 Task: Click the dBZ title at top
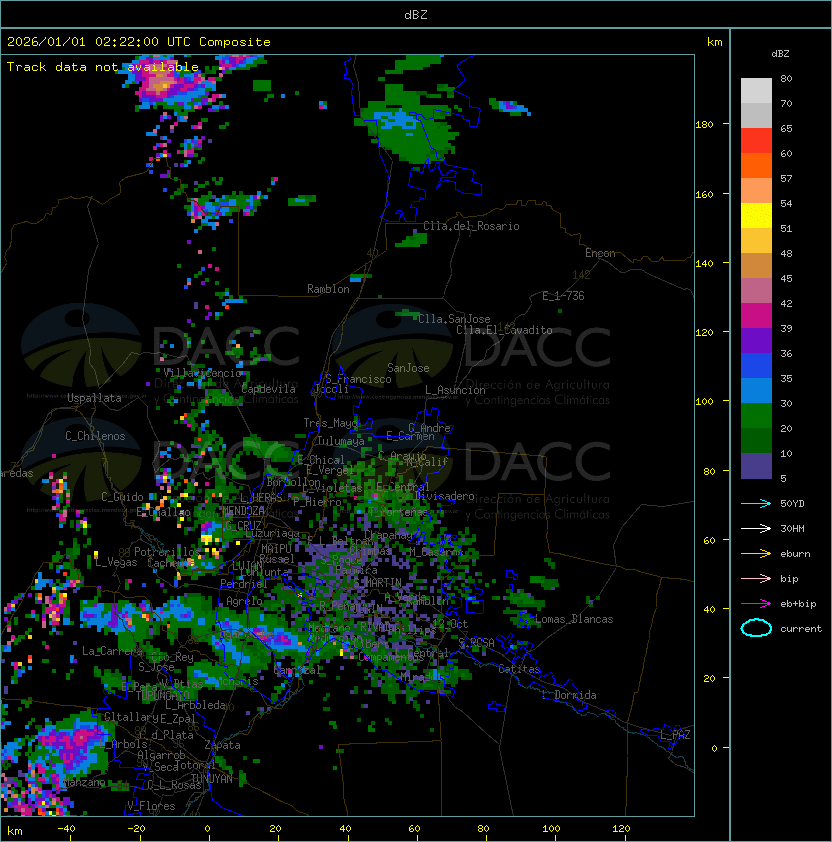(416, 15)
